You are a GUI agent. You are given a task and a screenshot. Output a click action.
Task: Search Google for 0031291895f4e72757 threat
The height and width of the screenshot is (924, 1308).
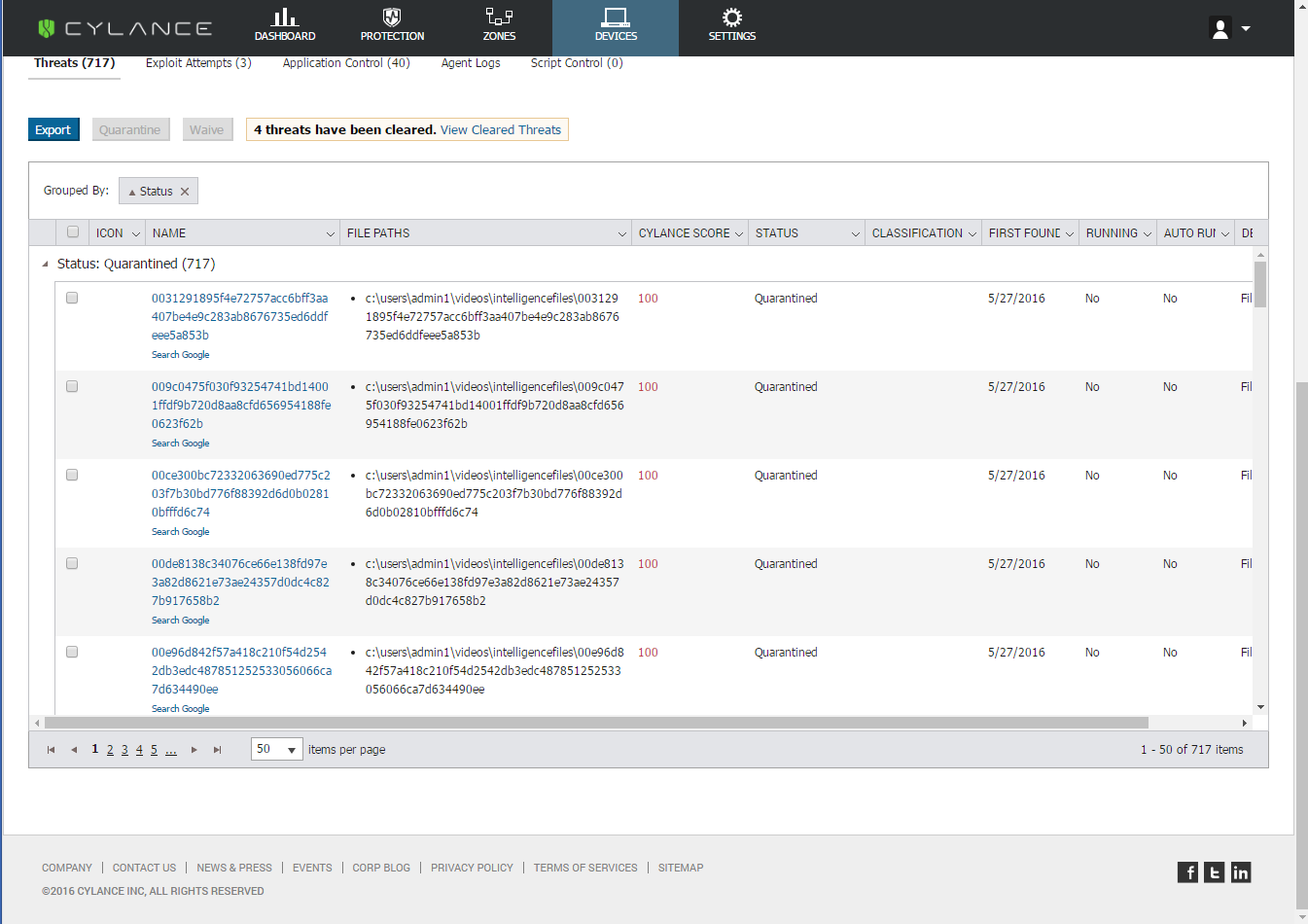pyautogui.click(x=180, y=355)
